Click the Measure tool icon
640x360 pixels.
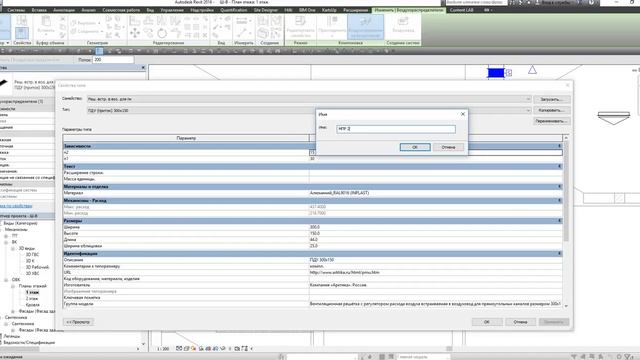pyautogui.click(x=242, y=33)
